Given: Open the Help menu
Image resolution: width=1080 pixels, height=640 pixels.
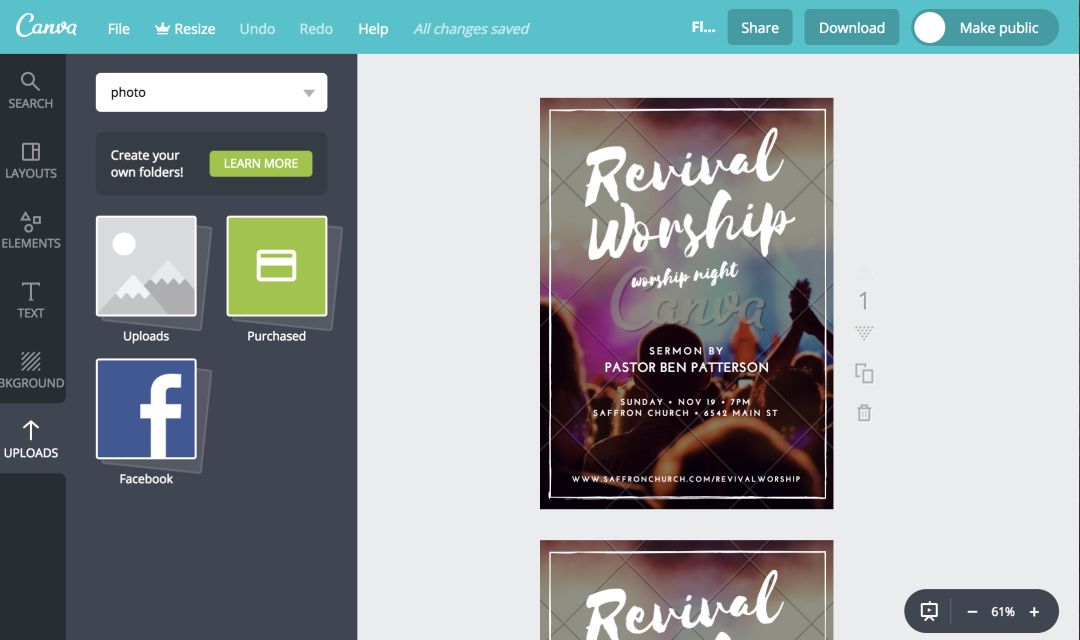Looking at the screenshot, I should [x=373, y=29].
